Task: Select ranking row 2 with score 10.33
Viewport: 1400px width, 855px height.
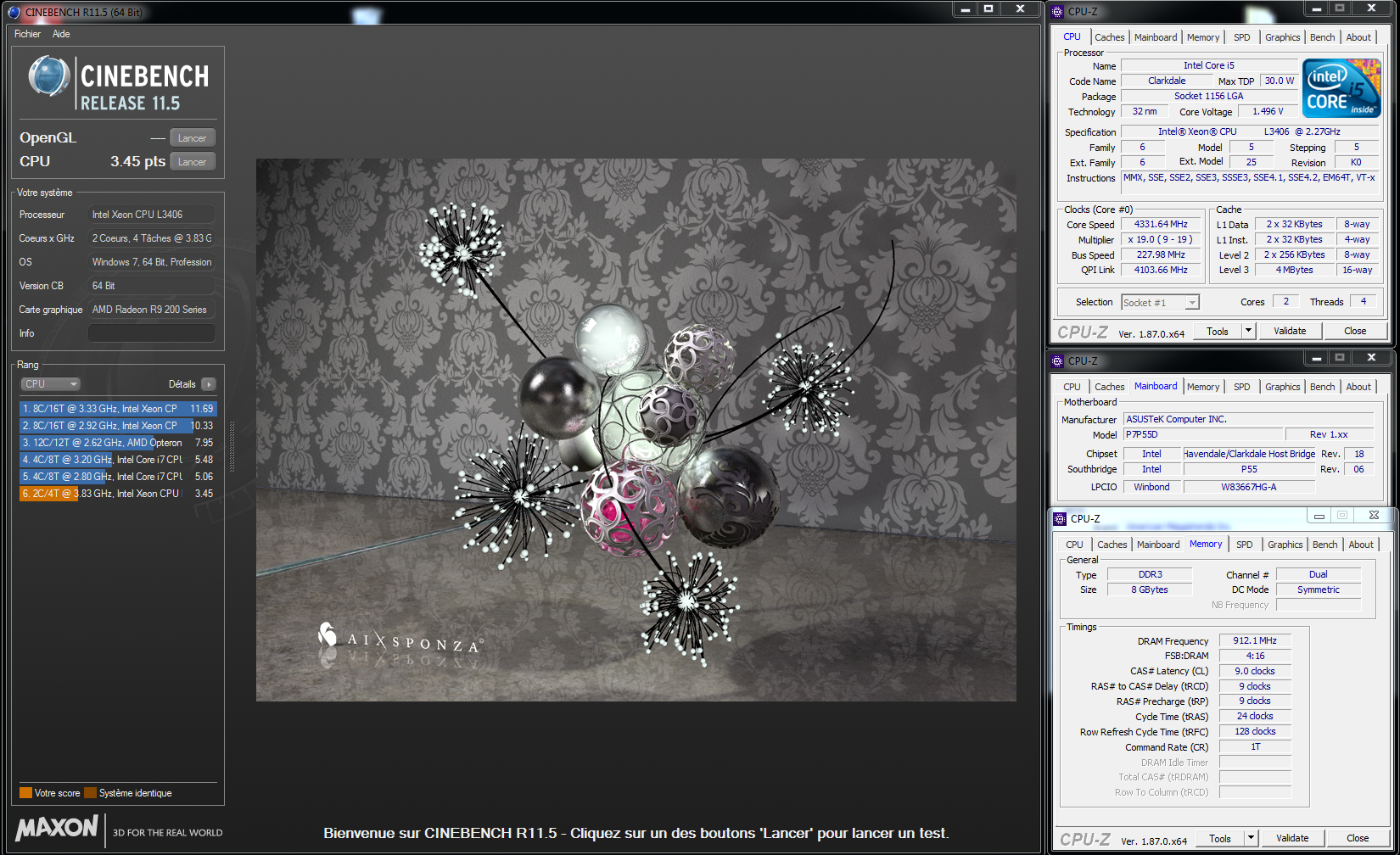Action: point(118,426)
